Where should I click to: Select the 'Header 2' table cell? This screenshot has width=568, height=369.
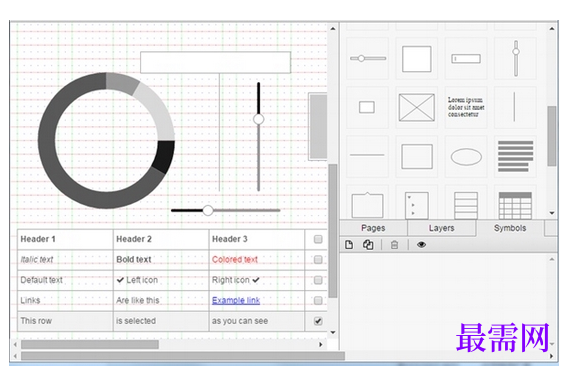(x=161, y=239)
